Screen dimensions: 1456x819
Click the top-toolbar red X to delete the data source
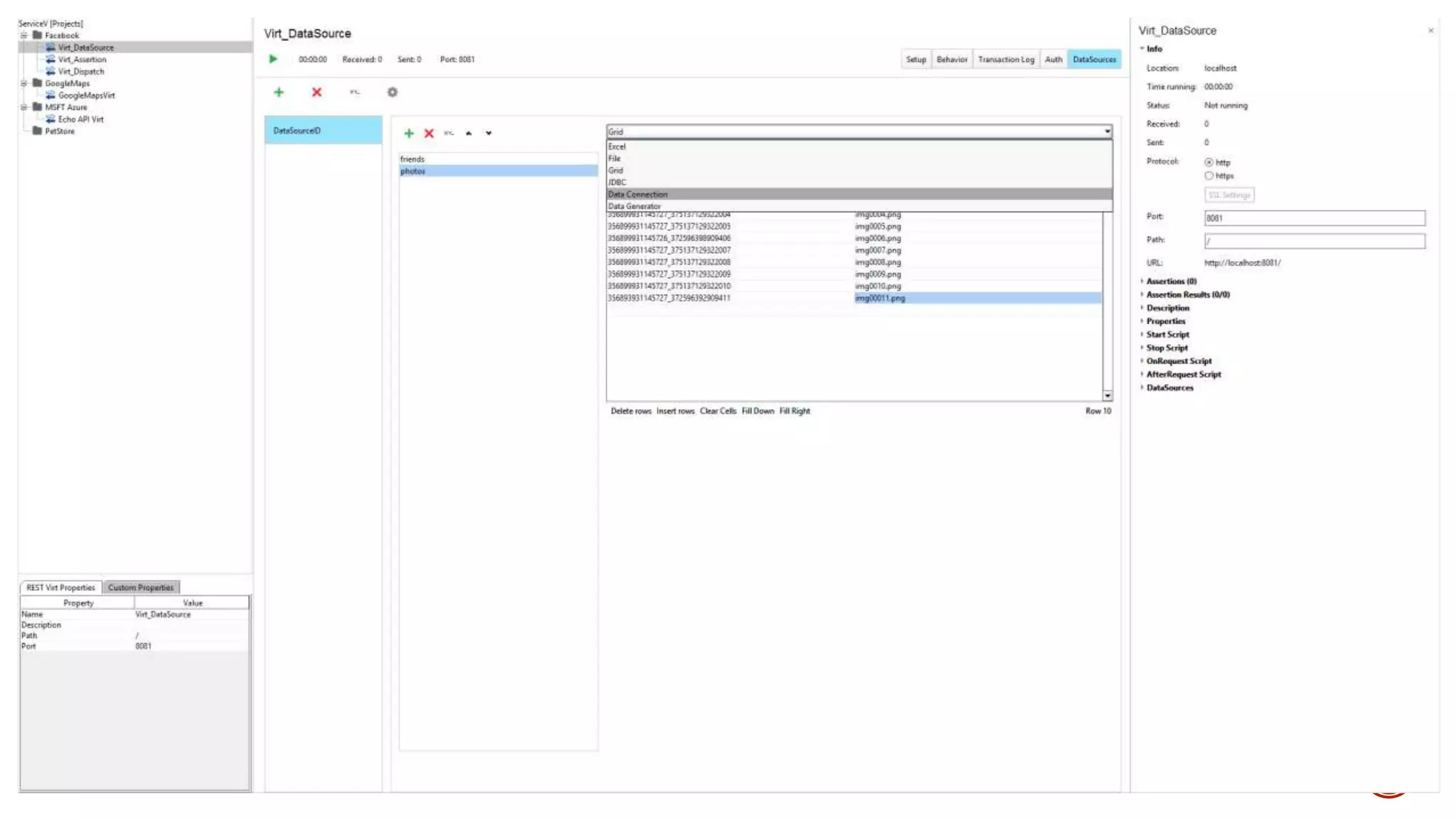coord(316,92)
